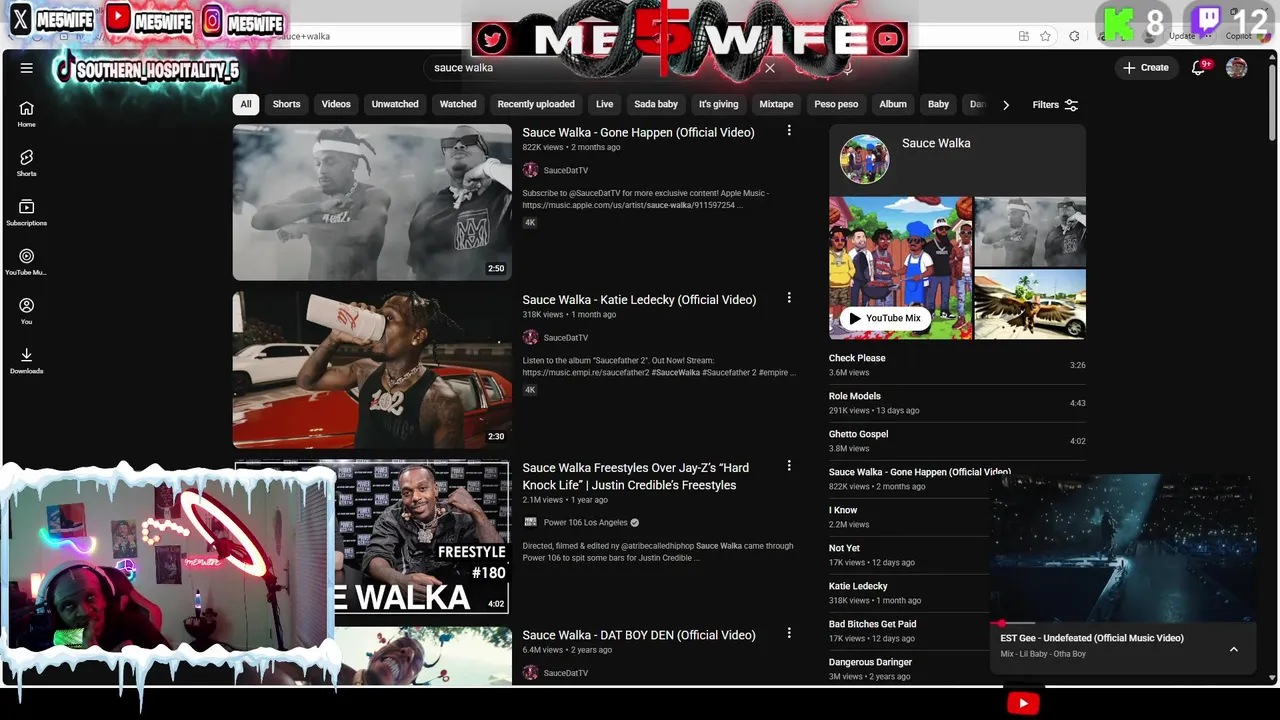
Task: Open the Katie Ledecky video thumbnail
Action: 372,370
